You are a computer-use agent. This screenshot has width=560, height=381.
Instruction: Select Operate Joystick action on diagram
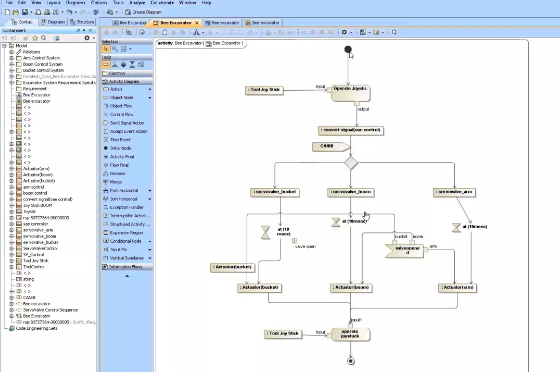(x=351, y=93)
